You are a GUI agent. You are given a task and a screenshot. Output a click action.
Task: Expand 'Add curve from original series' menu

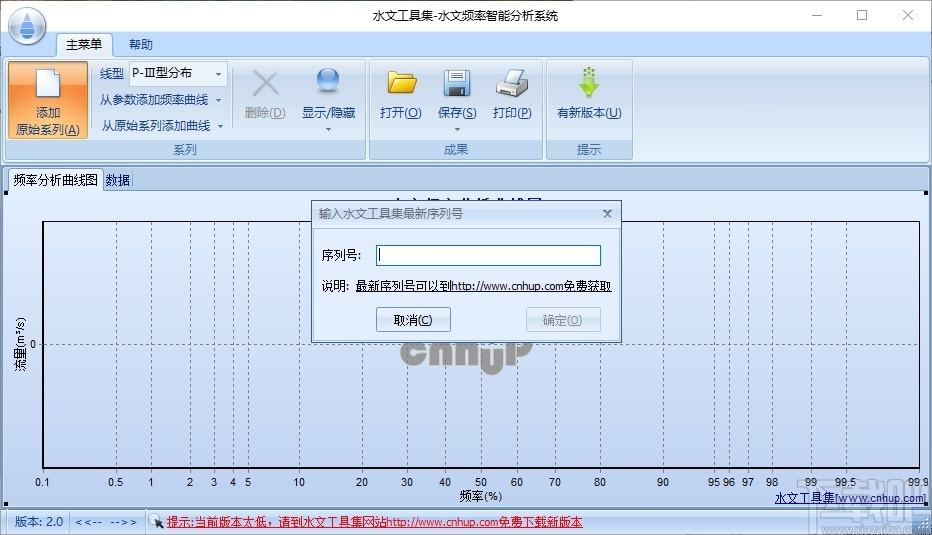coord(220,126)
